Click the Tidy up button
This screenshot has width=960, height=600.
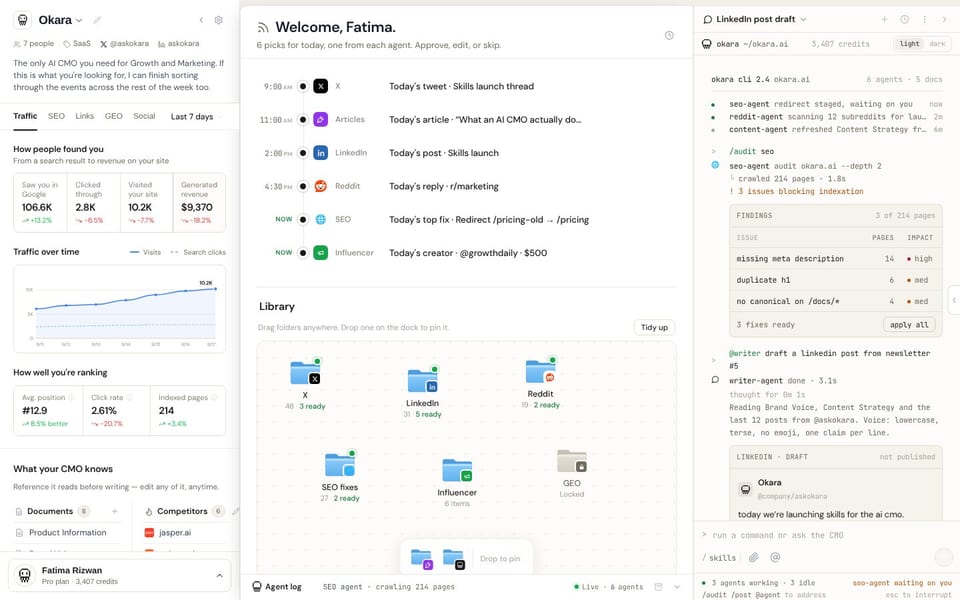[654, 328]
